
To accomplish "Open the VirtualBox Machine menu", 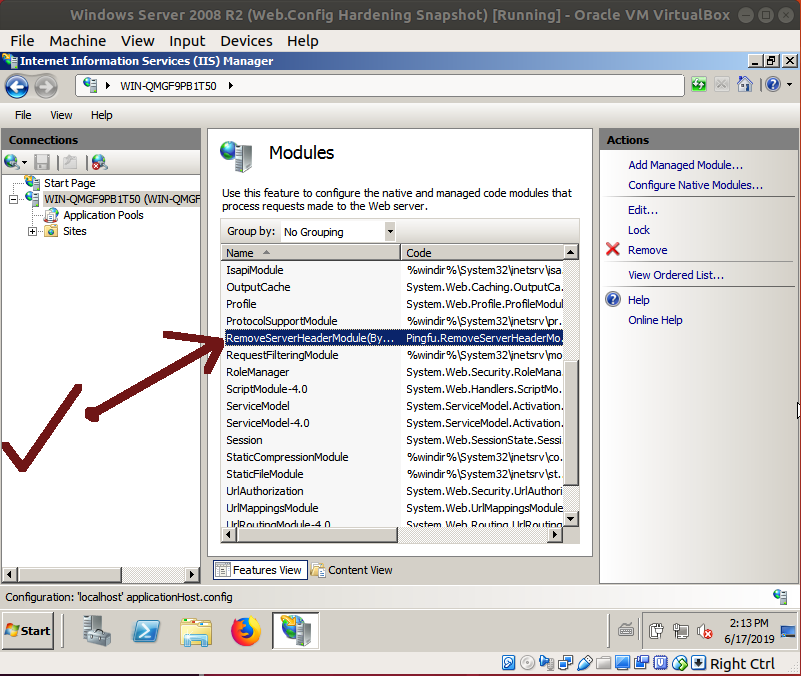I will point(78,41).
